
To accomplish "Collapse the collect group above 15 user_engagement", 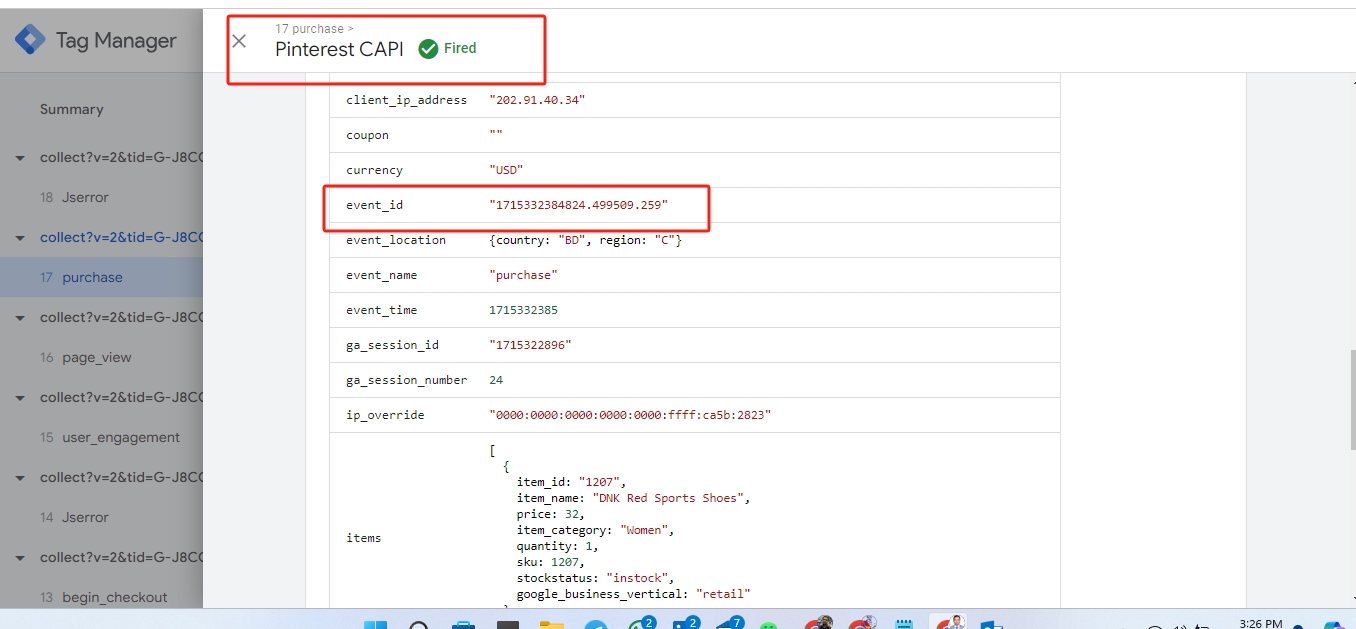I will (20, 398).
